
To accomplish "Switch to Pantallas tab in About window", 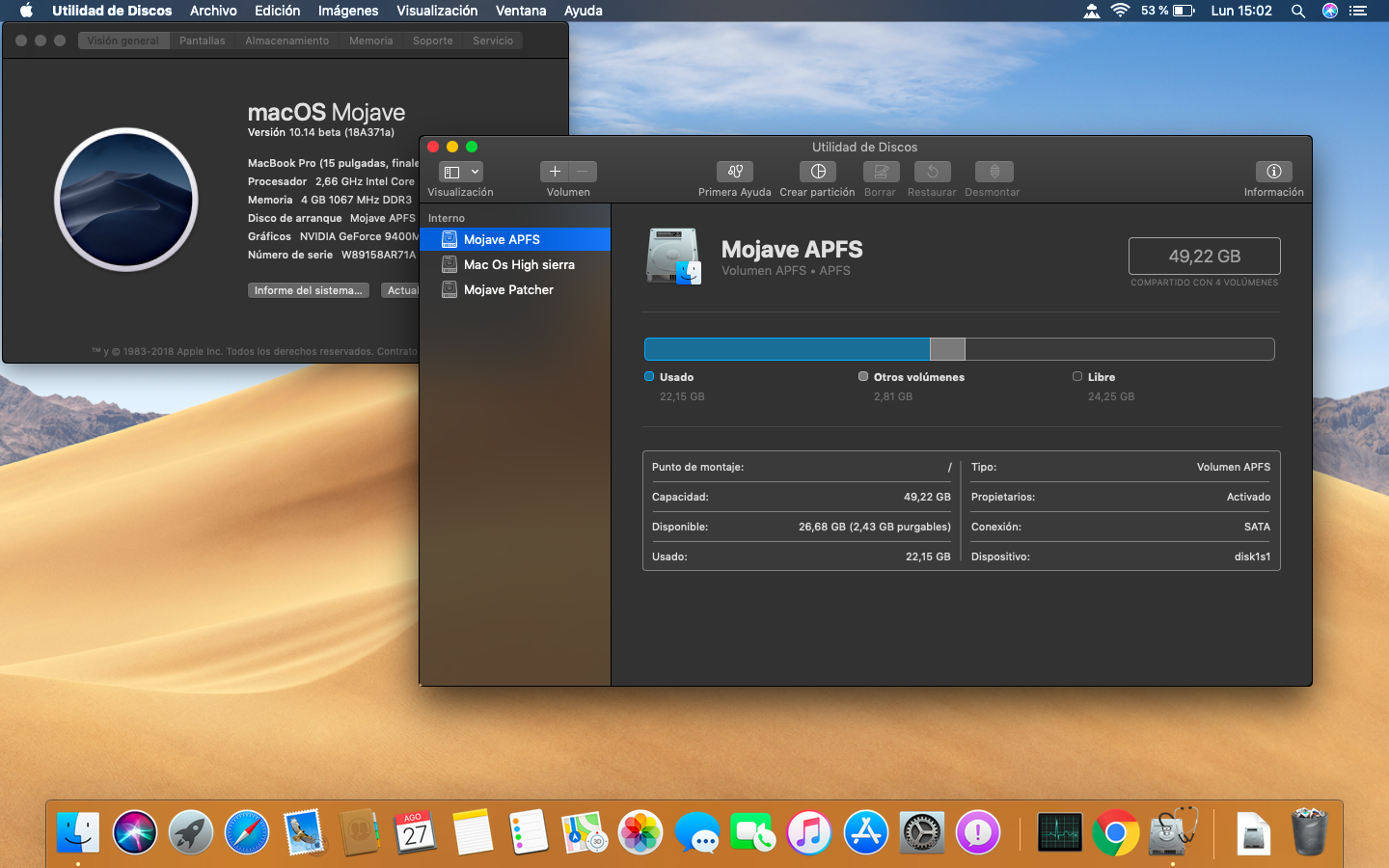I will [203, 41].
